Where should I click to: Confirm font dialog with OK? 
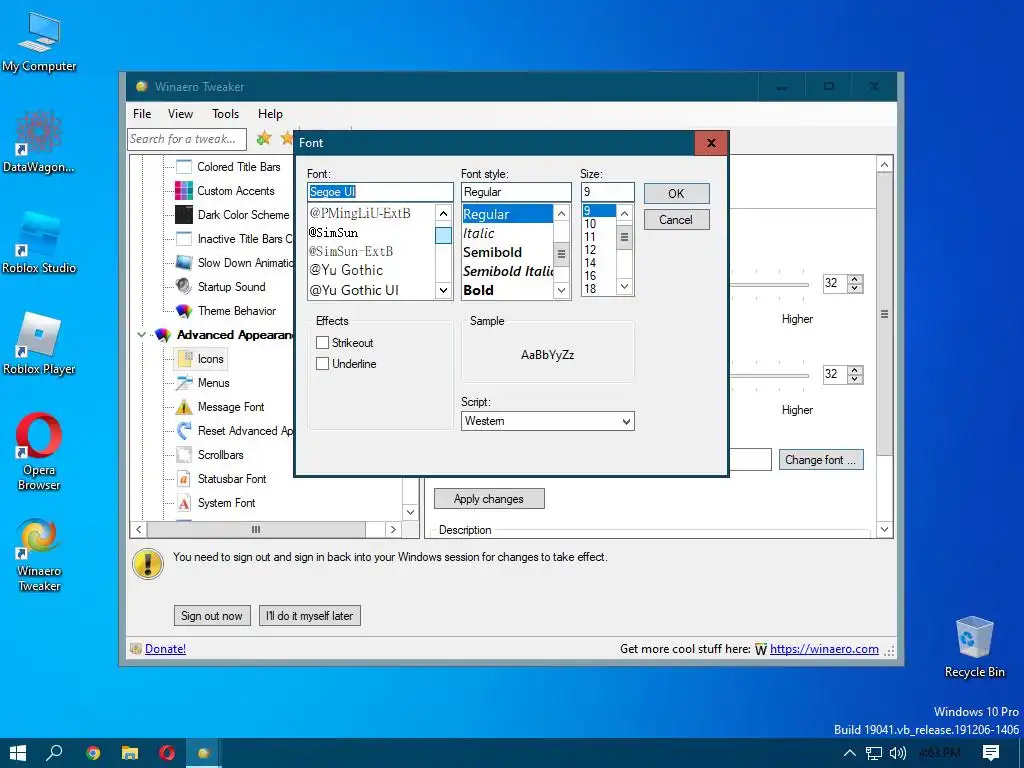coord(676,193)
